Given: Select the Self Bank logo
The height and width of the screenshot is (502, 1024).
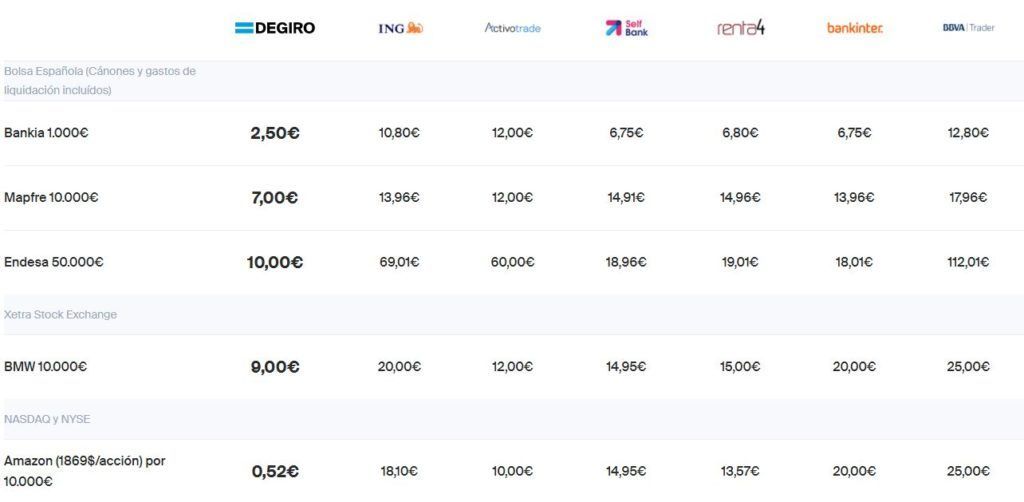Looking at the screenshot, I should click(626, 28).
